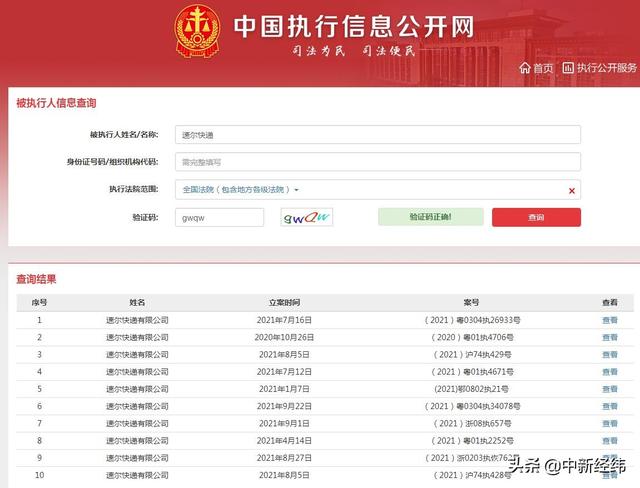The height and width of the screenshot is (488, 640).
Task: Click 查看 link for row 8
Action: tap(610, 441)
